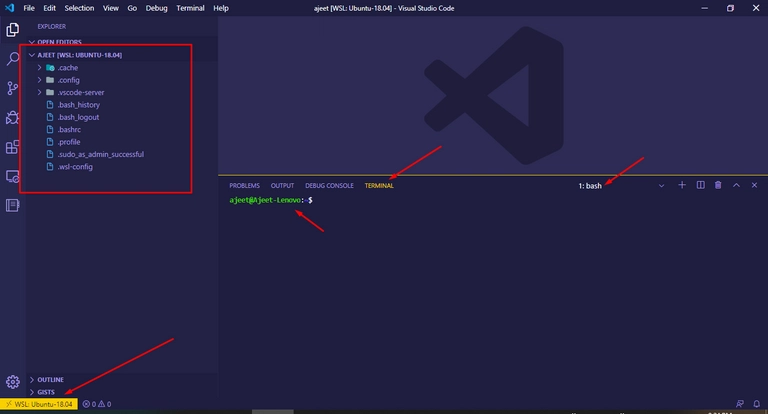Select the .config folder name

click(x=69, y=80)
